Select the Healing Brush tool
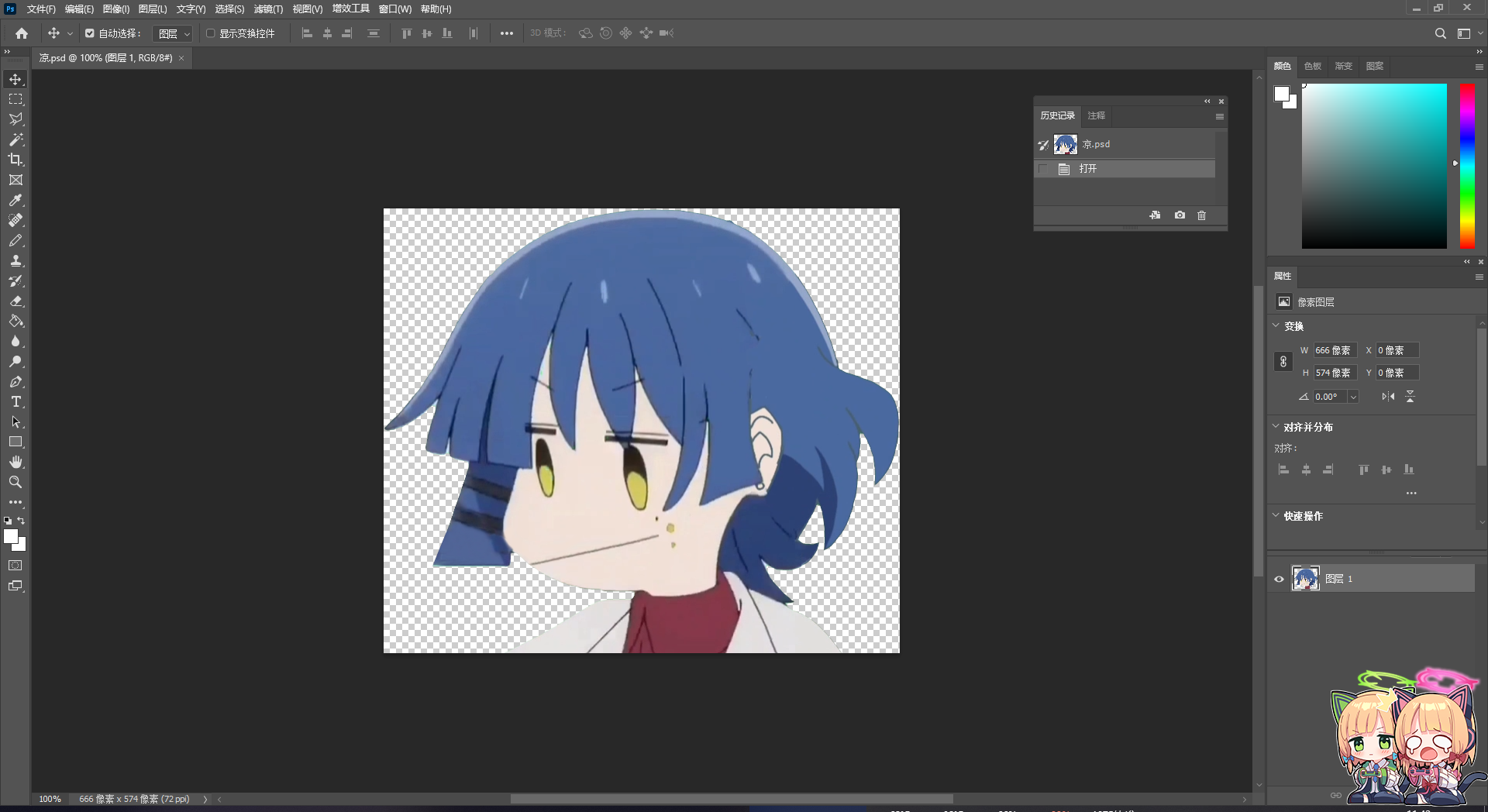Image resolution: width=1488 pixels, height=812 pixels. coord(15,220)
